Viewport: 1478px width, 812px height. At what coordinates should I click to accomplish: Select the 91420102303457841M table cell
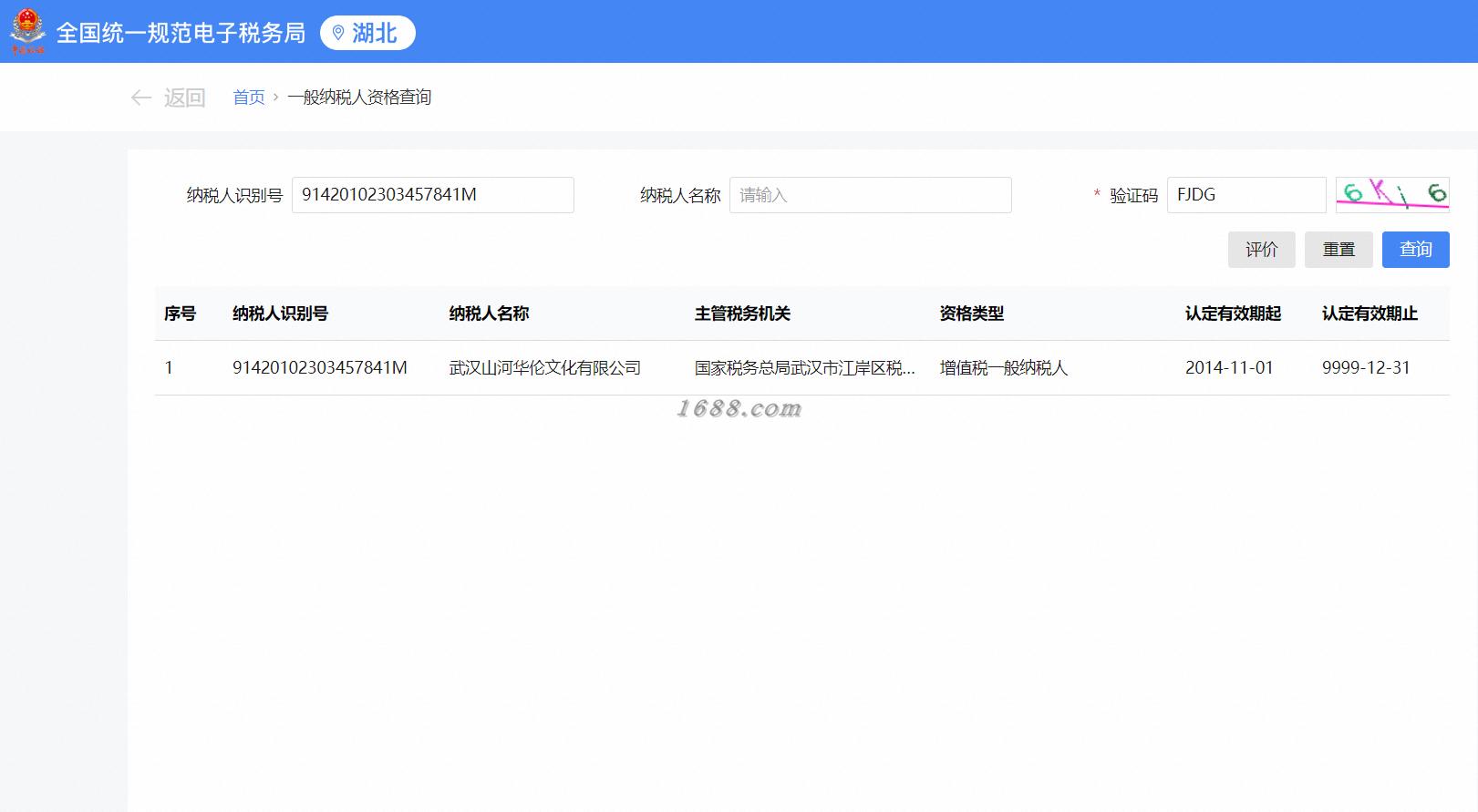point(320,368)
